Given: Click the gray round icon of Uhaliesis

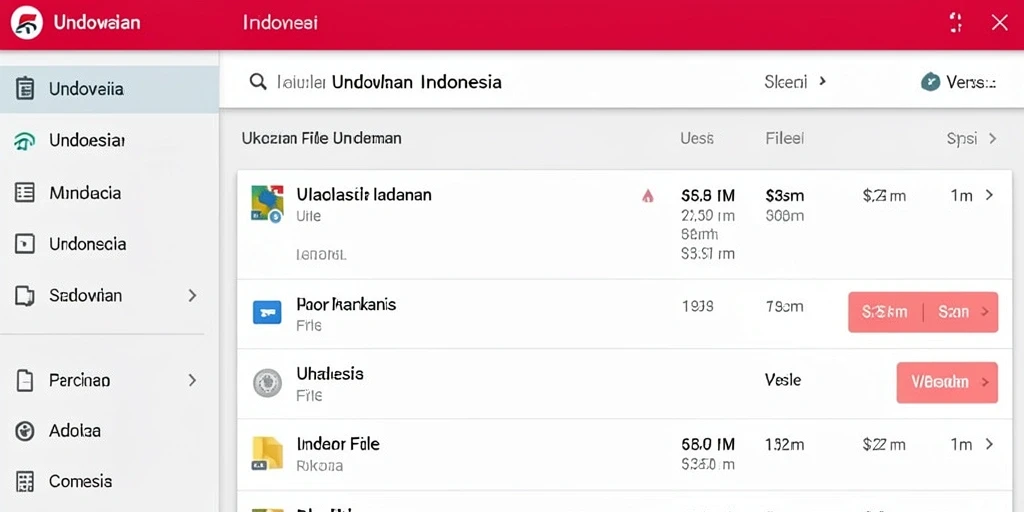Looking at the screenshot, I should tap(267, 383).
